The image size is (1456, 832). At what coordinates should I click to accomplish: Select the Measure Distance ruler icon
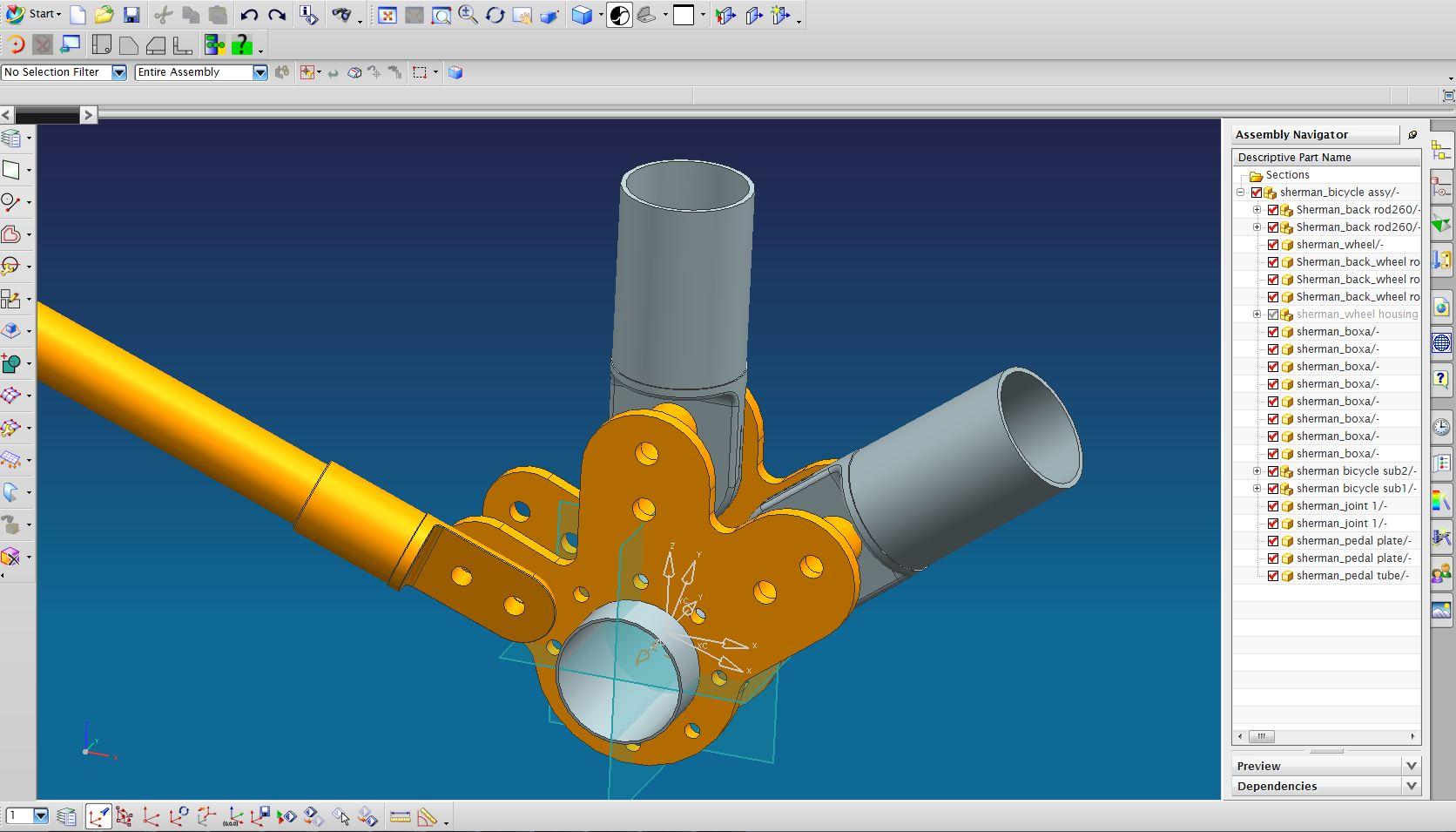401,816
